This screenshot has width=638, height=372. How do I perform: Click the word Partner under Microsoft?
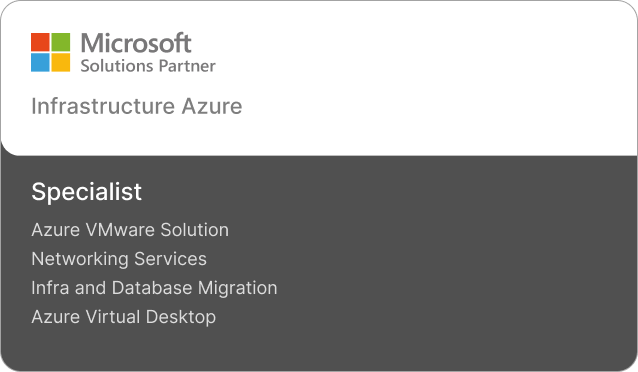coord(187,66)
